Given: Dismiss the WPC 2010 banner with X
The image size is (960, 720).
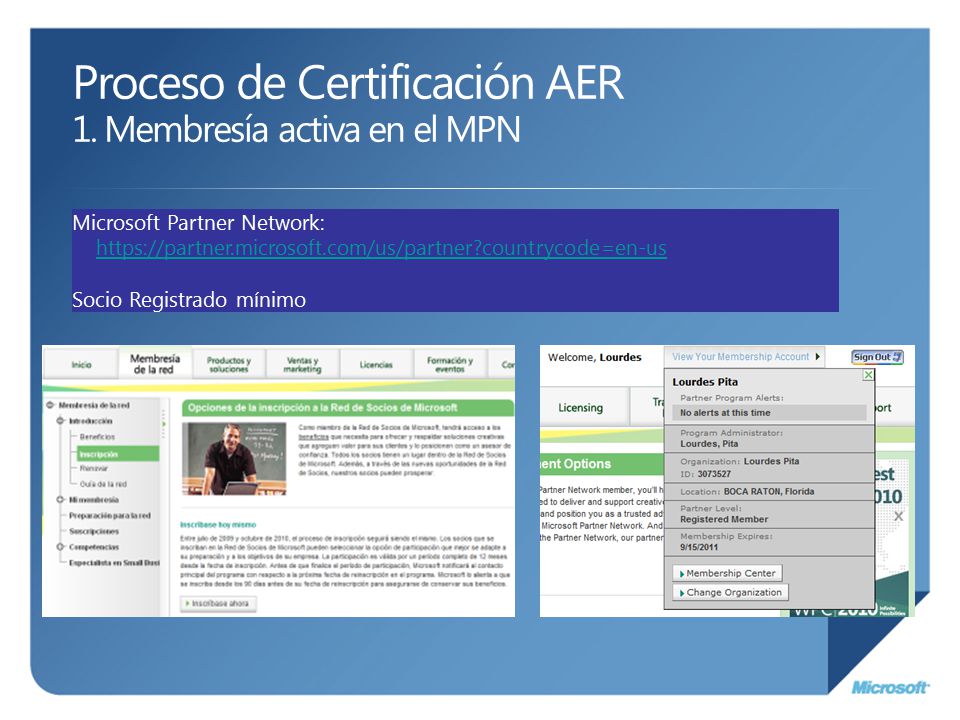Looking at the screenshot, I should coord(898,517).
